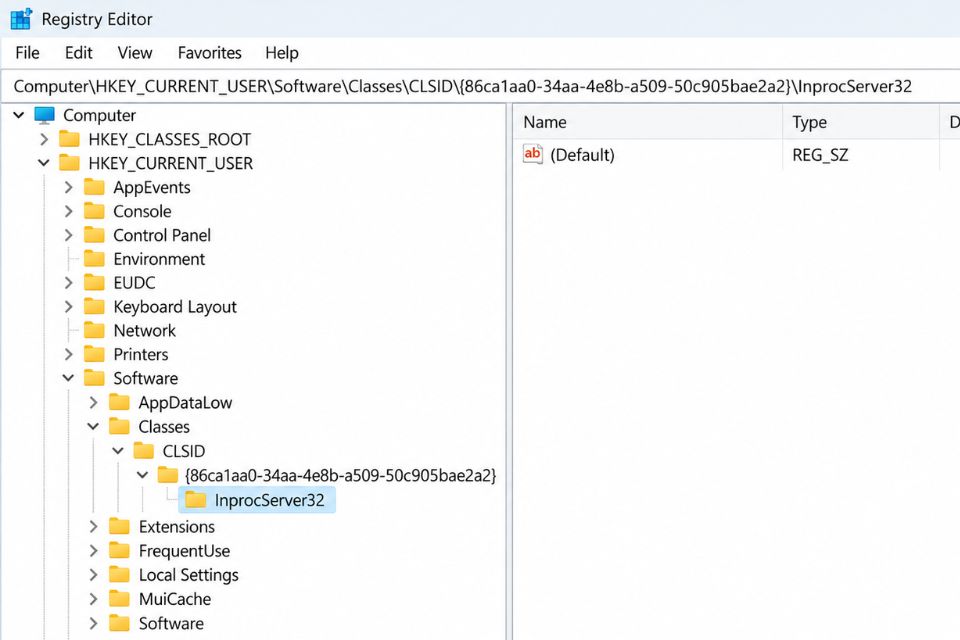The height and width of the screenshot is (640, 960).
Task: Click the REG_SZ type cell
Action: [x=820, y=155]
